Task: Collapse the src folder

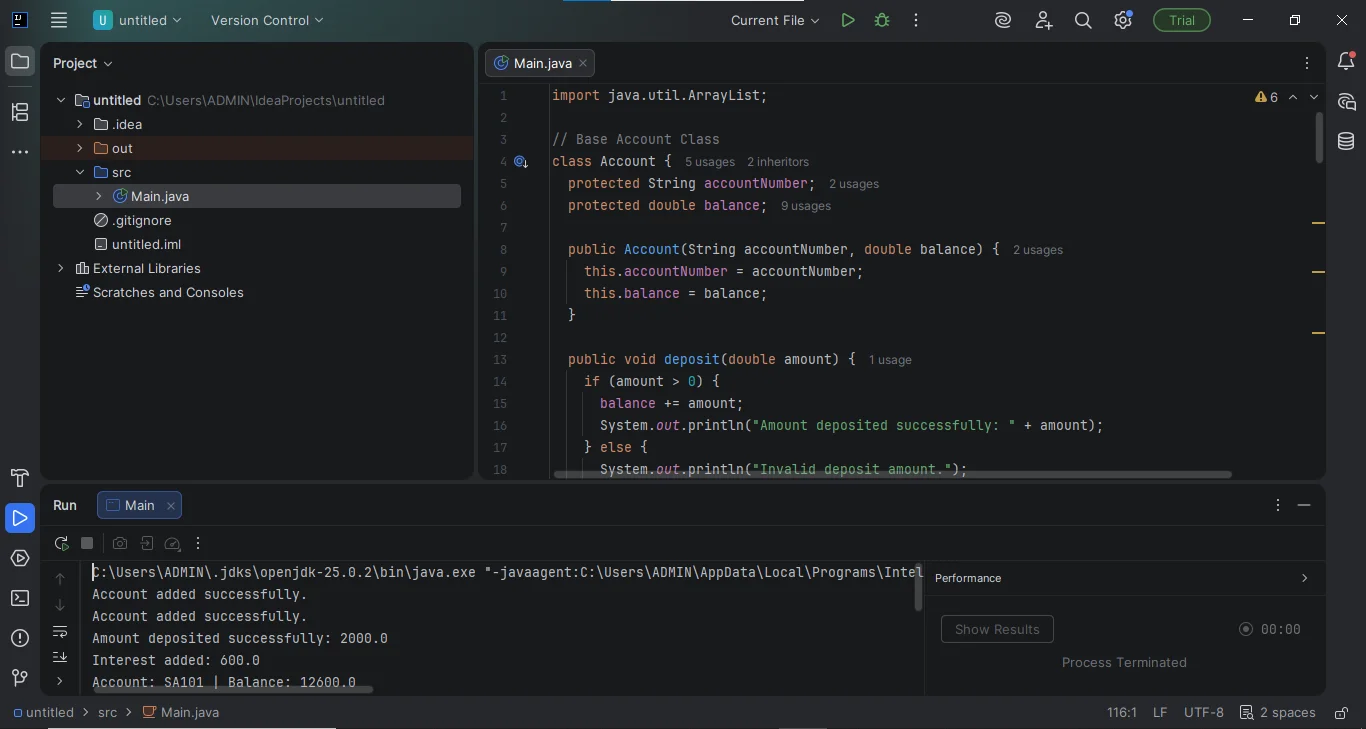Action: tap(80, 172)
